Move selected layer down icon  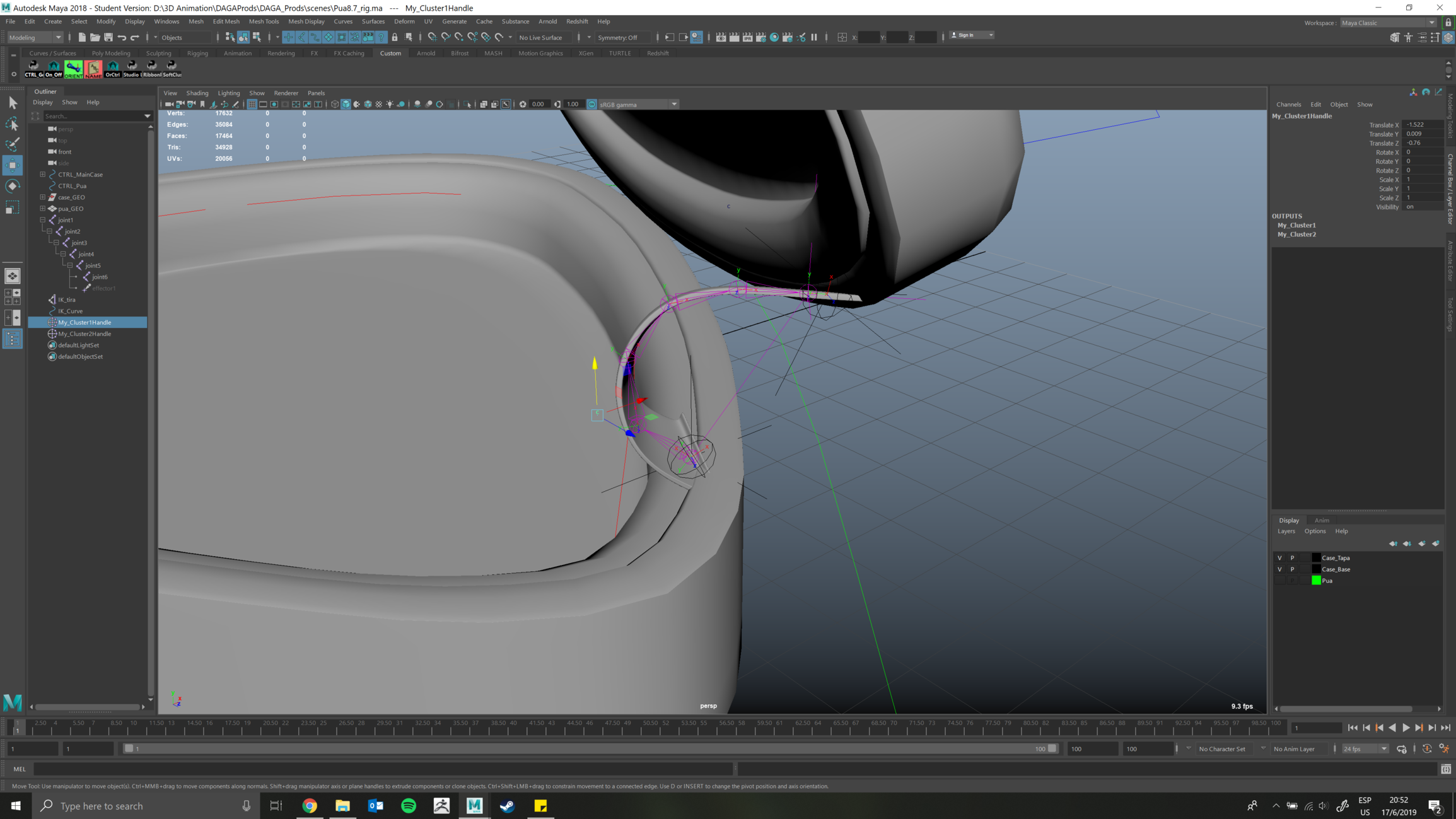click(x=1407, y=543)
